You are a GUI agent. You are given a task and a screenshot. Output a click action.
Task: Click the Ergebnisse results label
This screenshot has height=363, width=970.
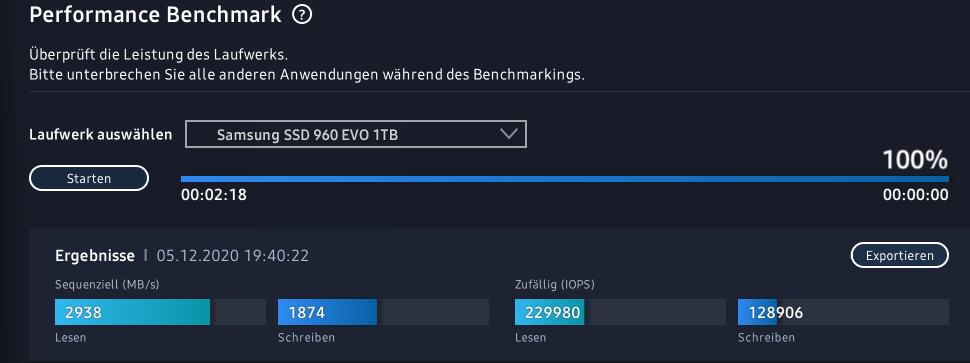(x=95, y=255)
